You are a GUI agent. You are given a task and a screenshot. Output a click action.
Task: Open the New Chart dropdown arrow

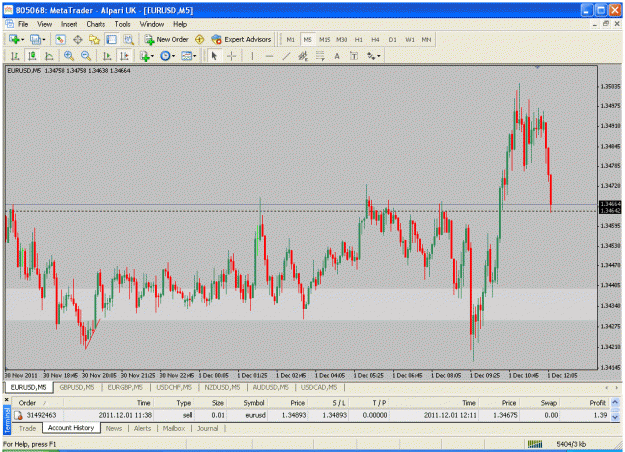coord(22,39)
